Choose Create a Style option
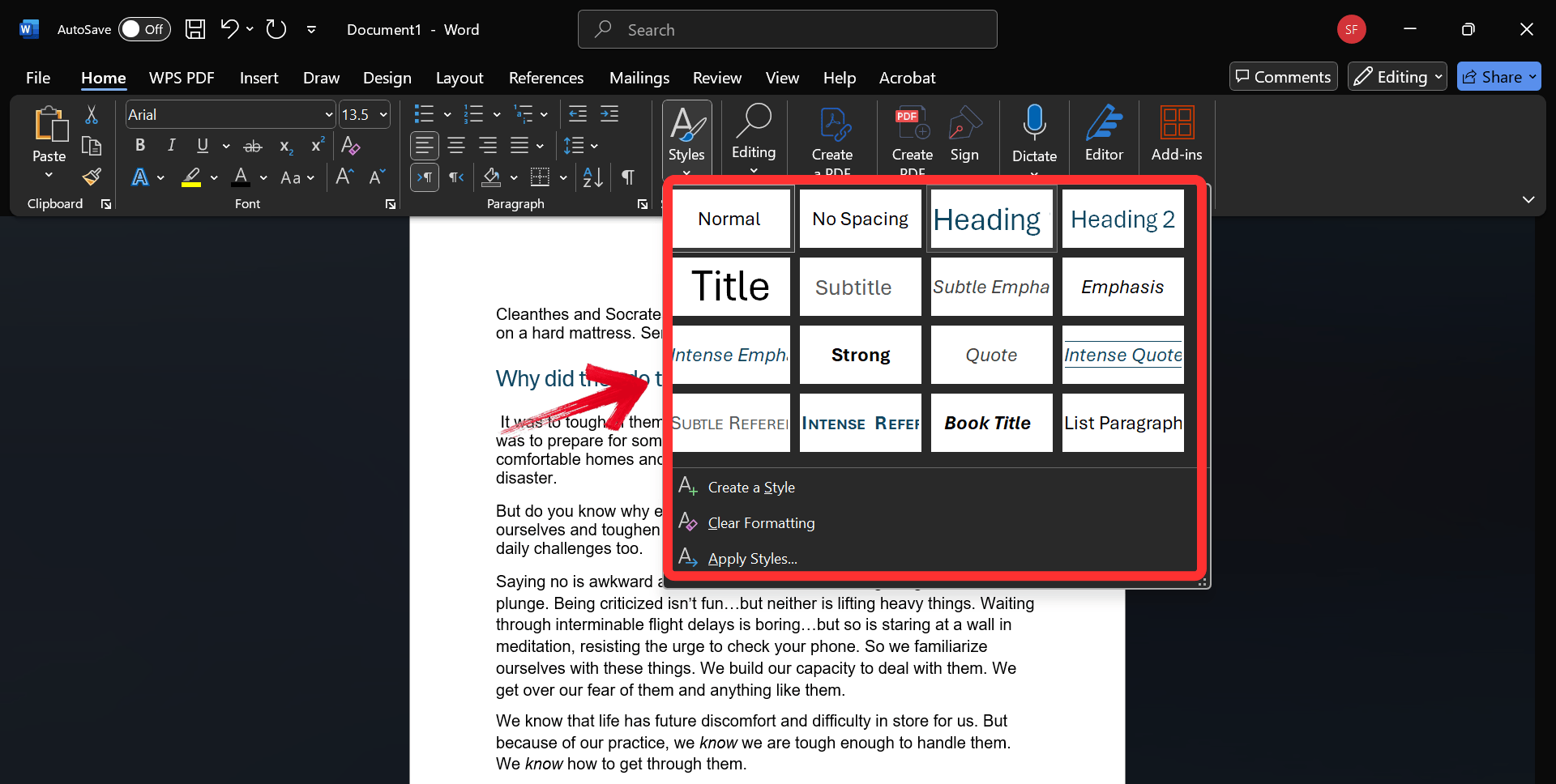 point(750,488)
